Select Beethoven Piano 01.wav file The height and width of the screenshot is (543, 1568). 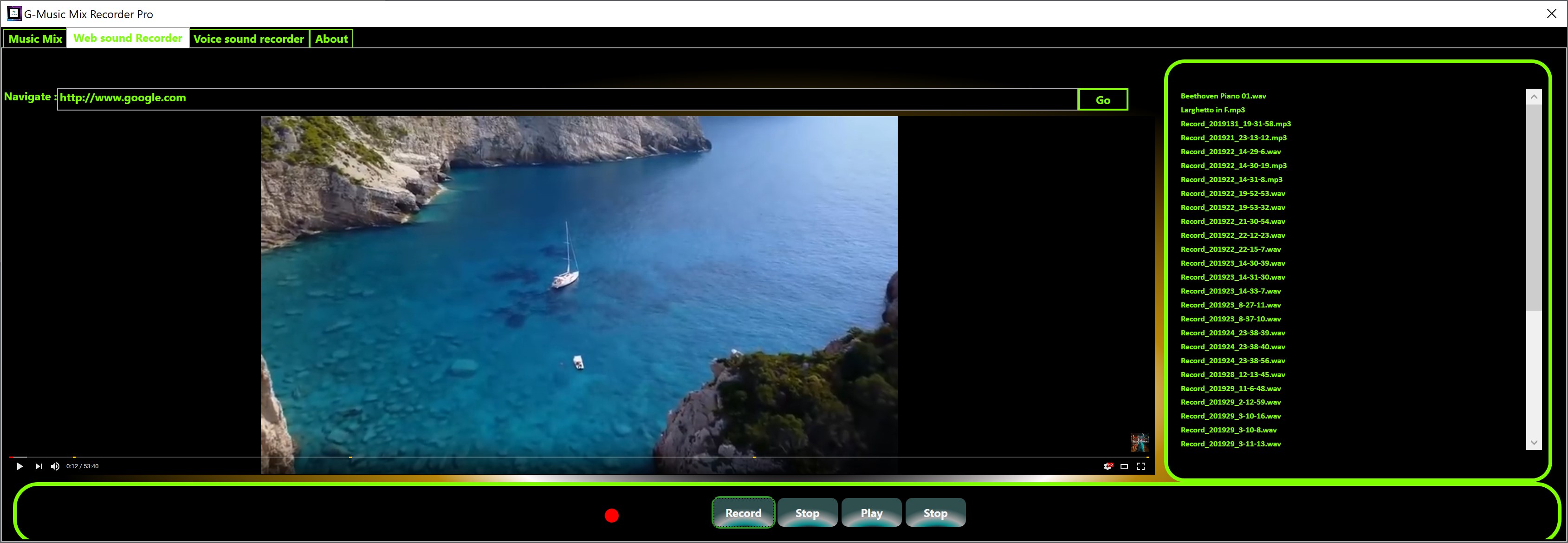point(1223,96)
